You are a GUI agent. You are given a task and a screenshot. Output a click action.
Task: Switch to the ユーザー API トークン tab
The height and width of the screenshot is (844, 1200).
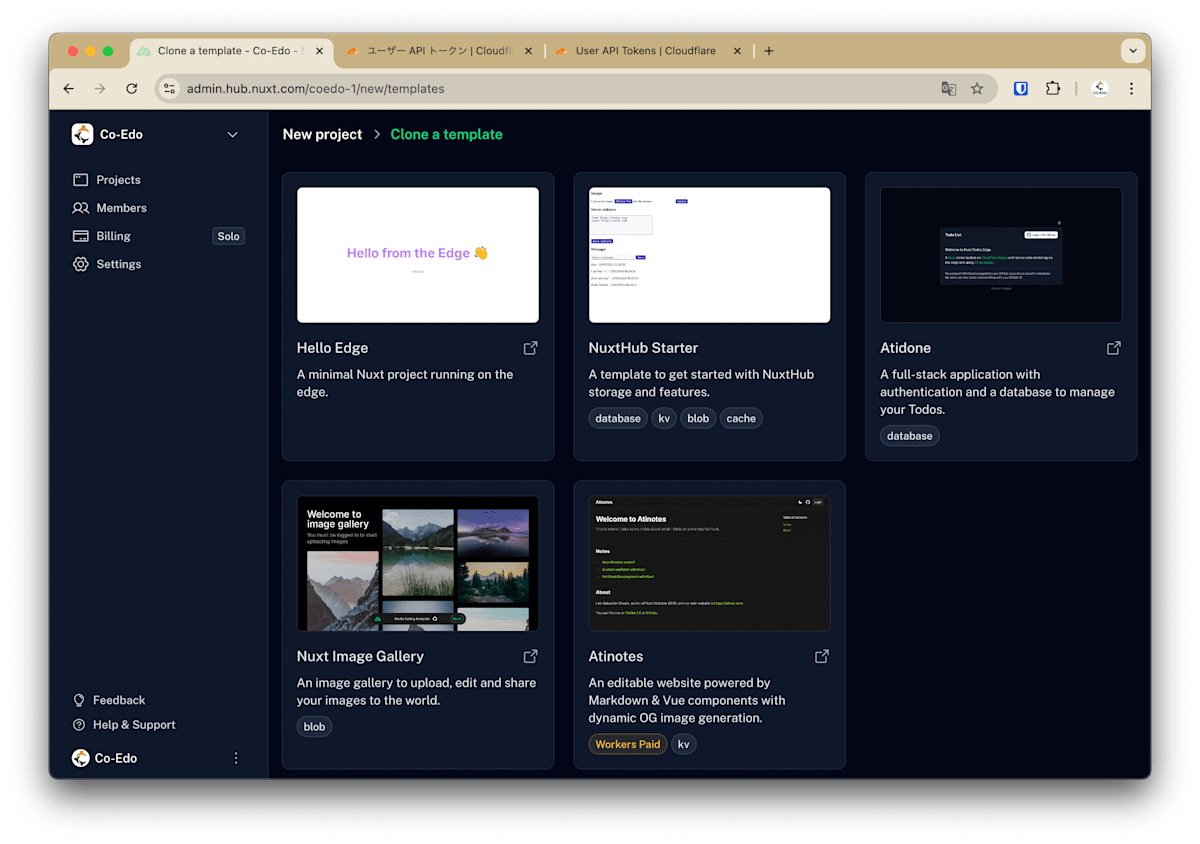coord(440,51)
